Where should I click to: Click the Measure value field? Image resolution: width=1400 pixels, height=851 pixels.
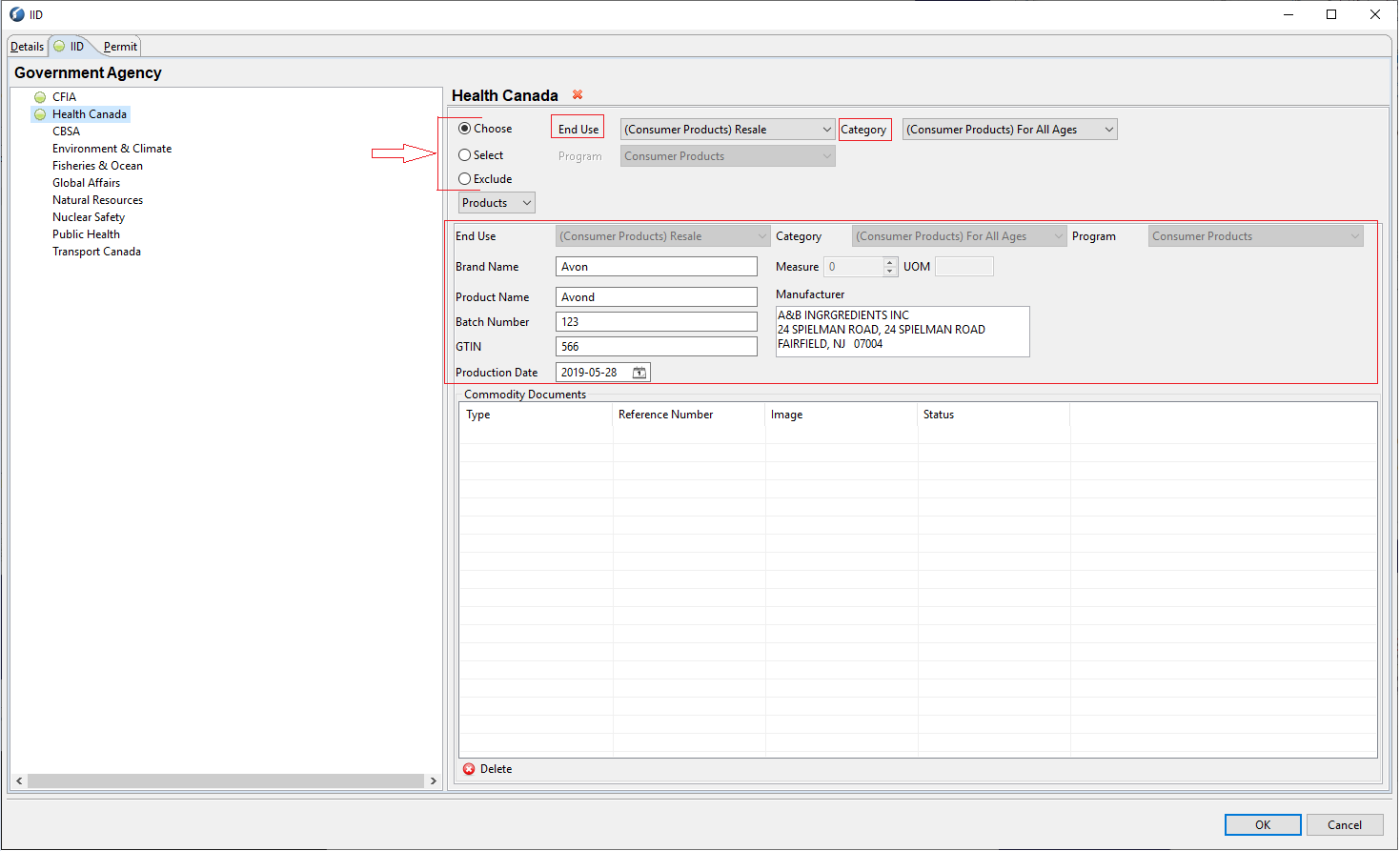point(854,267)
